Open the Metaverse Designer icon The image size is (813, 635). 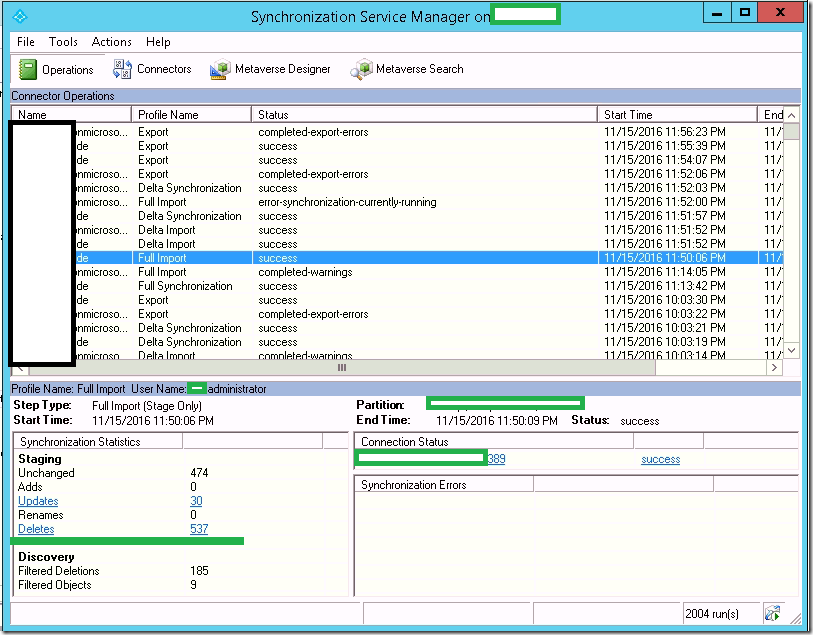point(220,69)
